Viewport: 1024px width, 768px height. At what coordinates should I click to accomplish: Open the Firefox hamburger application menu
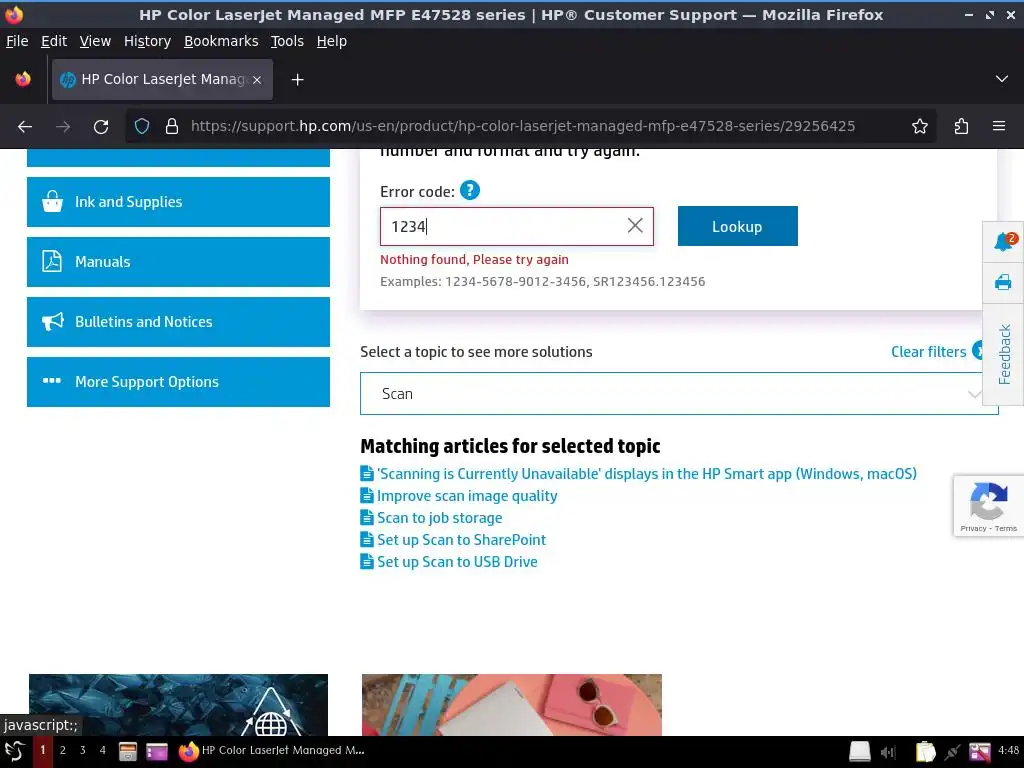click(x=999, y=126)
